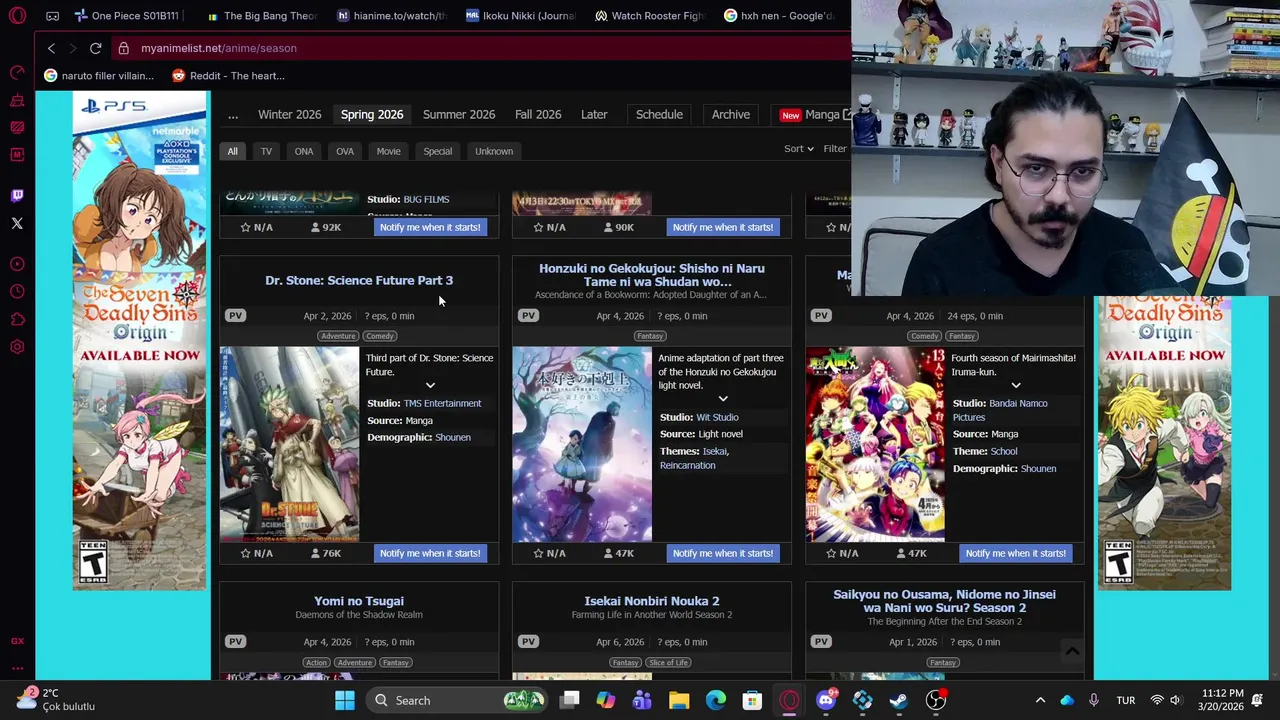1280x720 pixels.
Task: Open Isekai Nonbiri Nouka 2 title
Action: tap(652, 601)
